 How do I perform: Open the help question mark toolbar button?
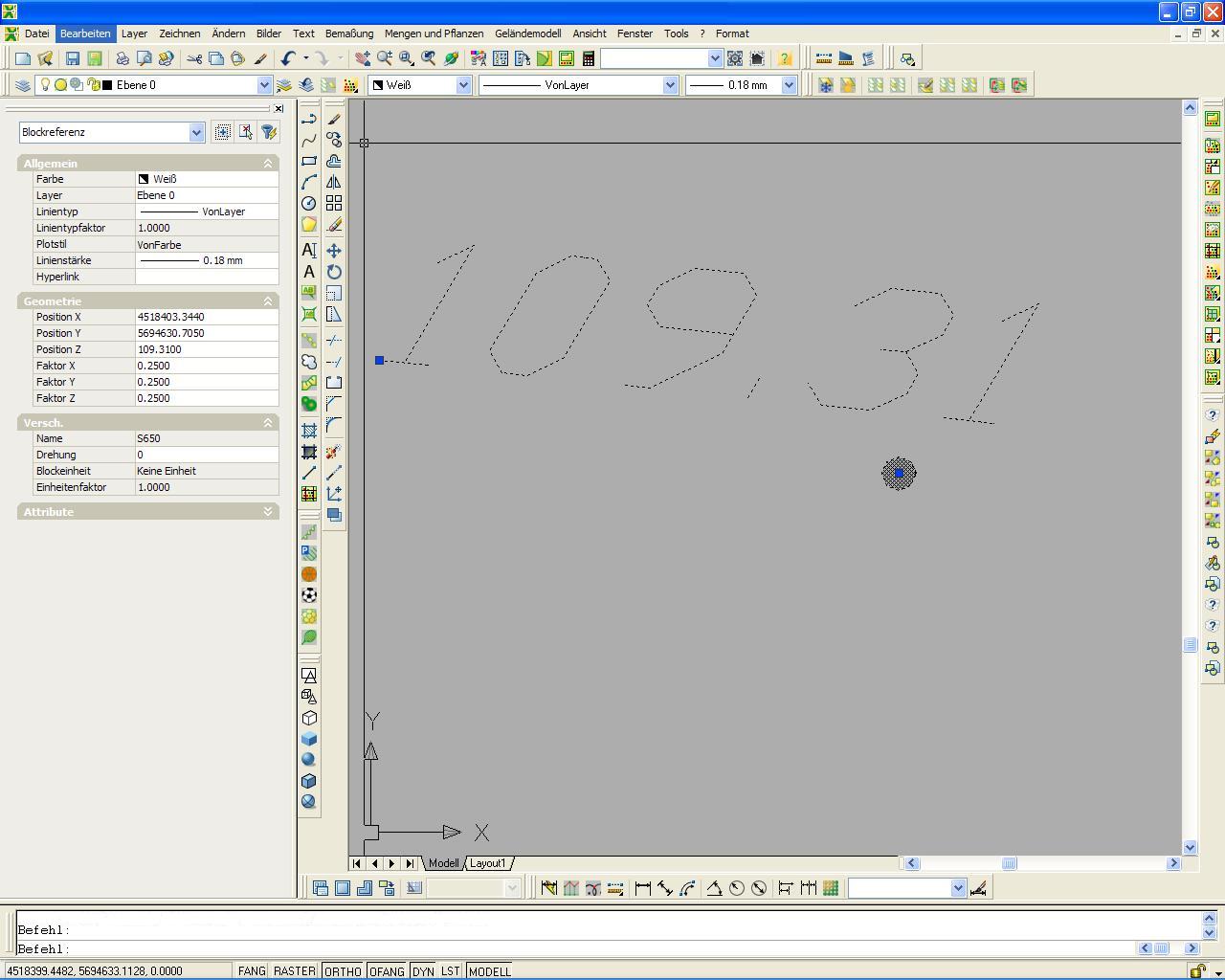point(785,58)
